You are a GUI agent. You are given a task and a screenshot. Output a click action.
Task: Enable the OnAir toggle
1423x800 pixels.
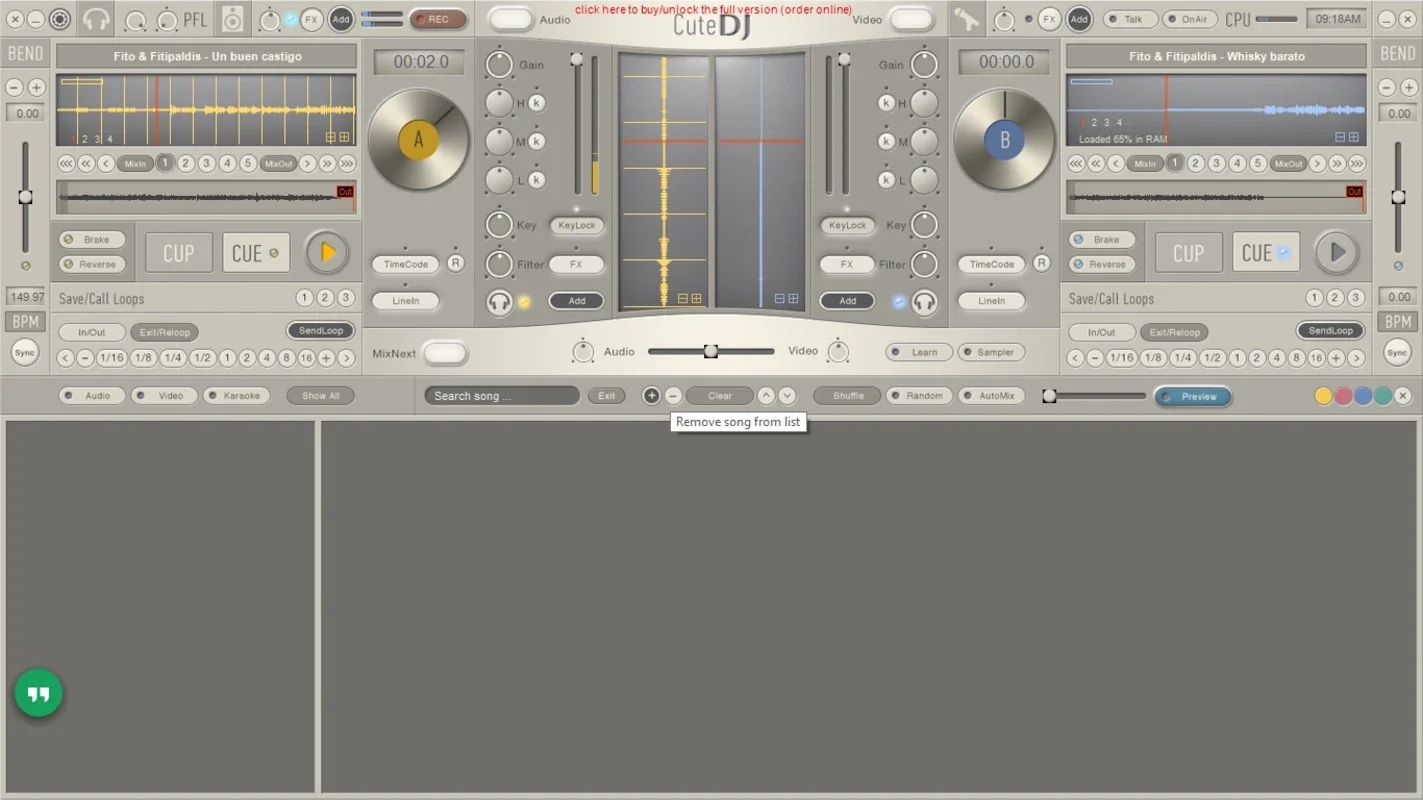pyautogui.click(x=1190, y=19)
